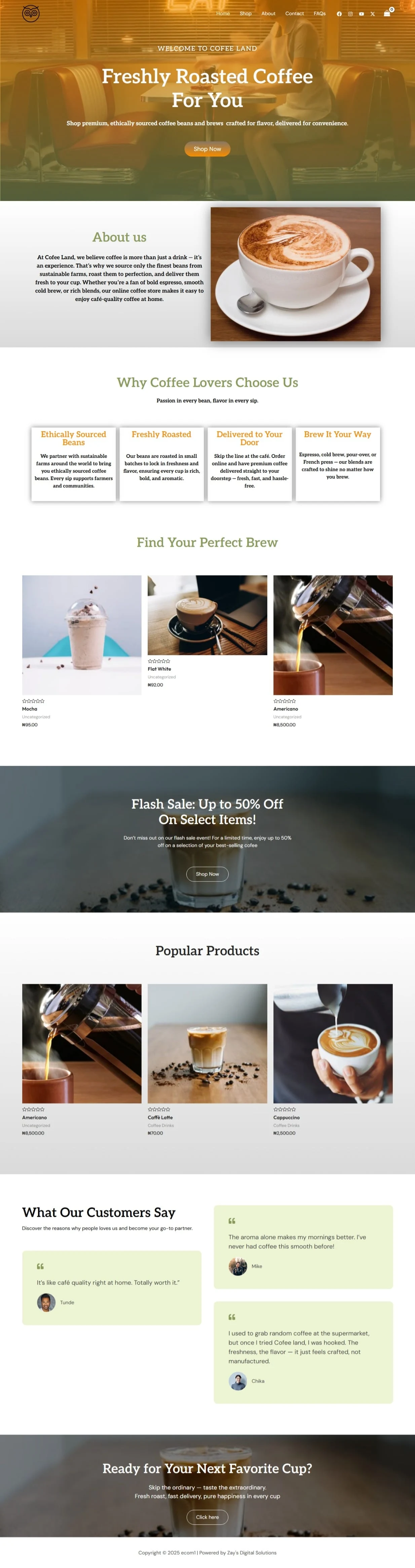Select the Home menu item

(223, 13)
